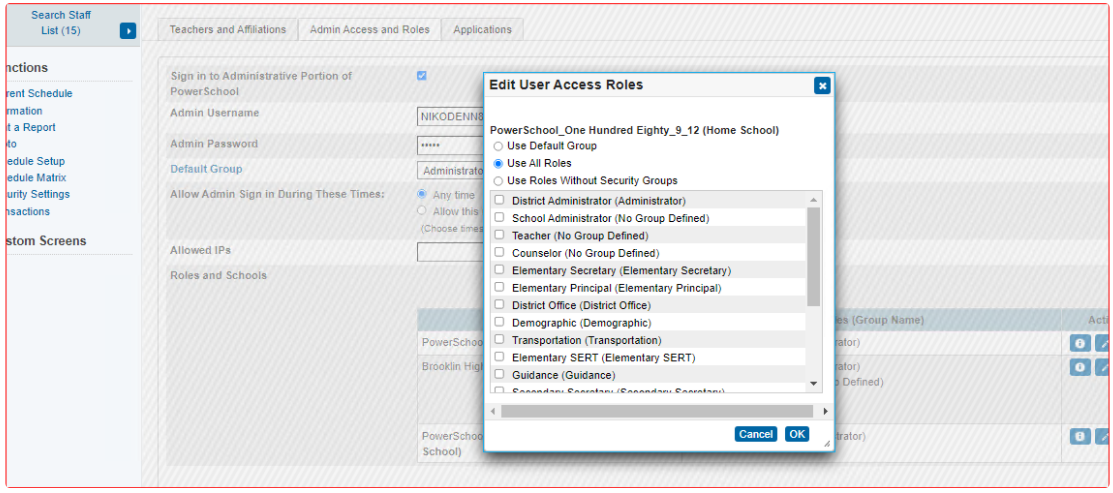1113x493 pixels.
Task: Click the horizontal scroll left arrow in the dialog
Action: point(493,411)
